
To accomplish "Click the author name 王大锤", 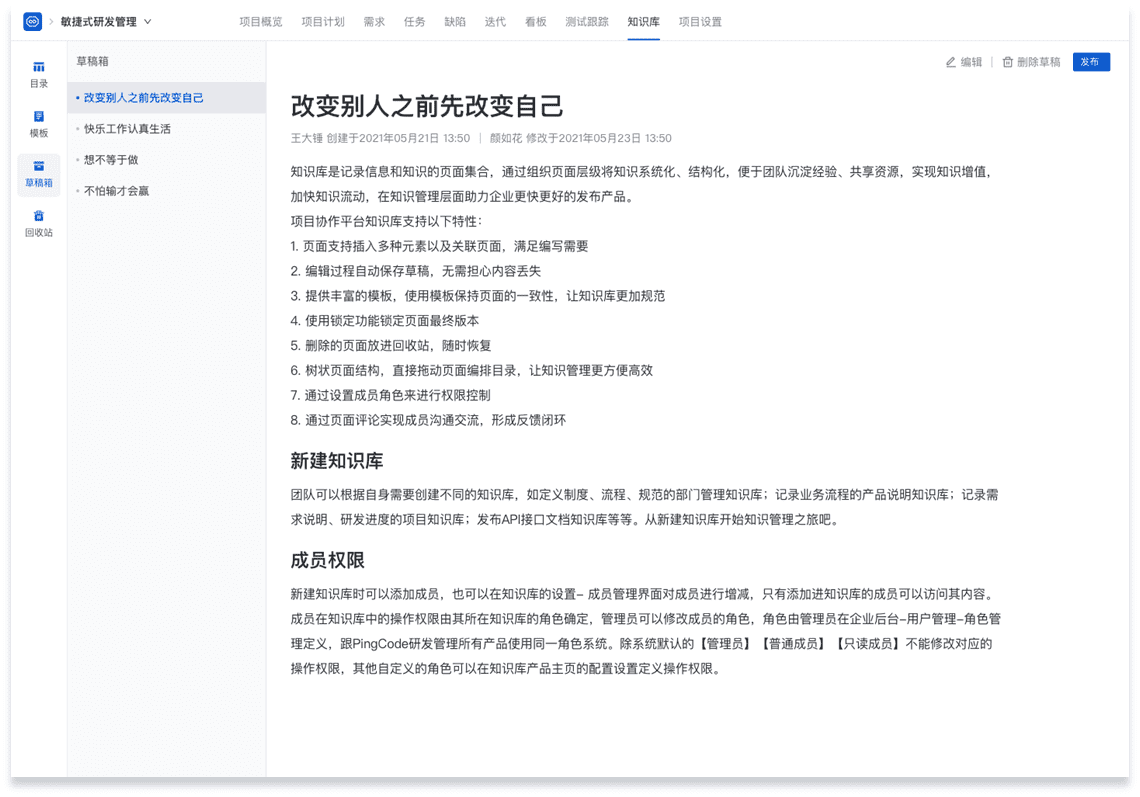I will pyautogui.click(x=306, y=138).
